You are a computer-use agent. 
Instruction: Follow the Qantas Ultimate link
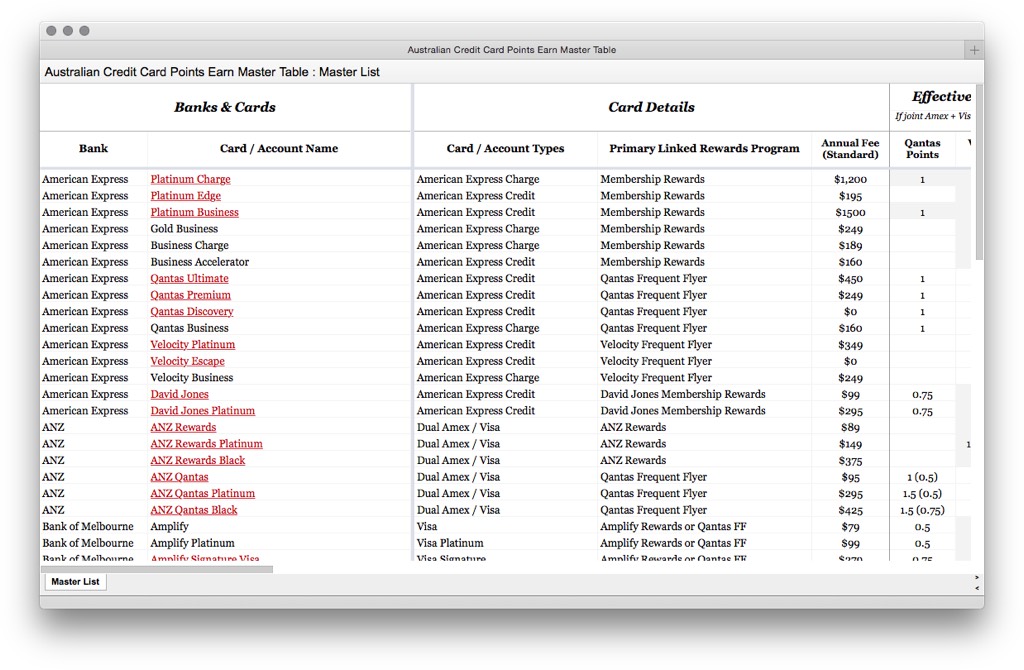pyautogui.click(x=189, y=278)
